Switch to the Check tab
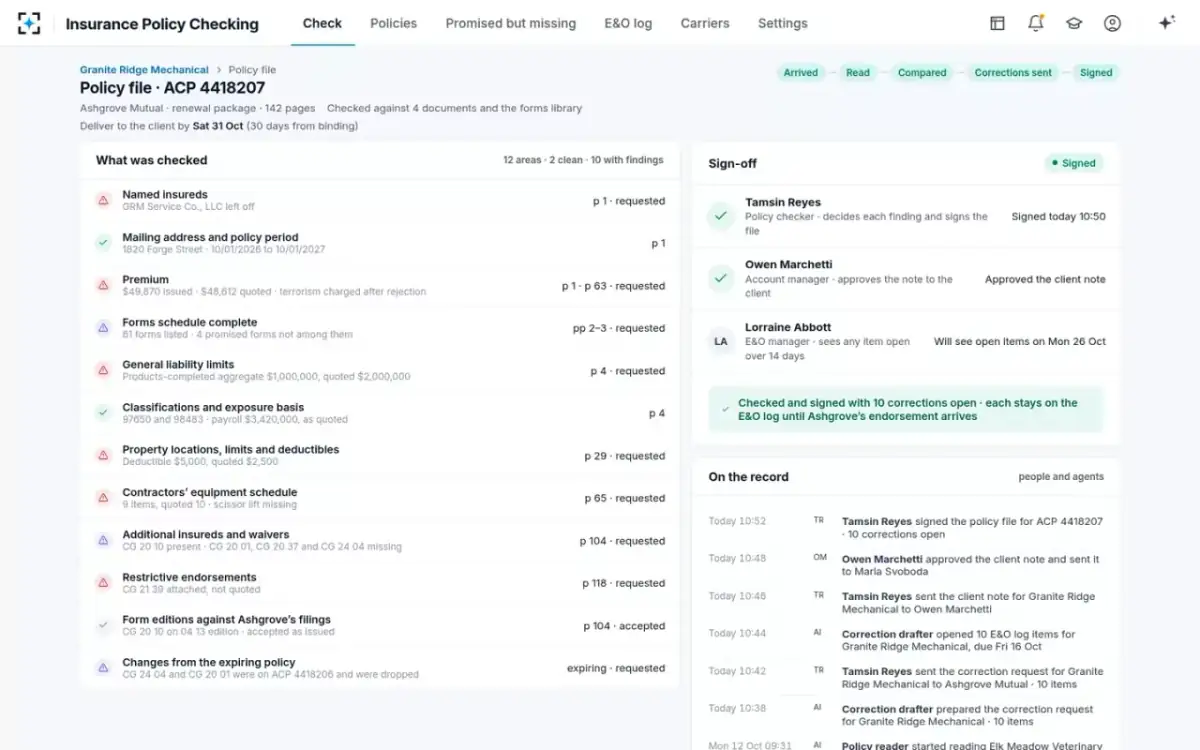This screenshot has height=750, width=1200. click(322, 23)
